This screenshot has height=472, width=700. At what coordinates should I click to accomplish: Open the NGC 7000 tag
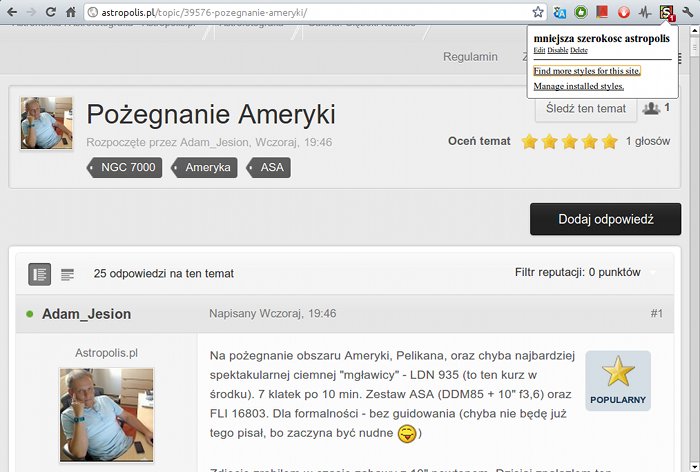click(x=125, y=167)
